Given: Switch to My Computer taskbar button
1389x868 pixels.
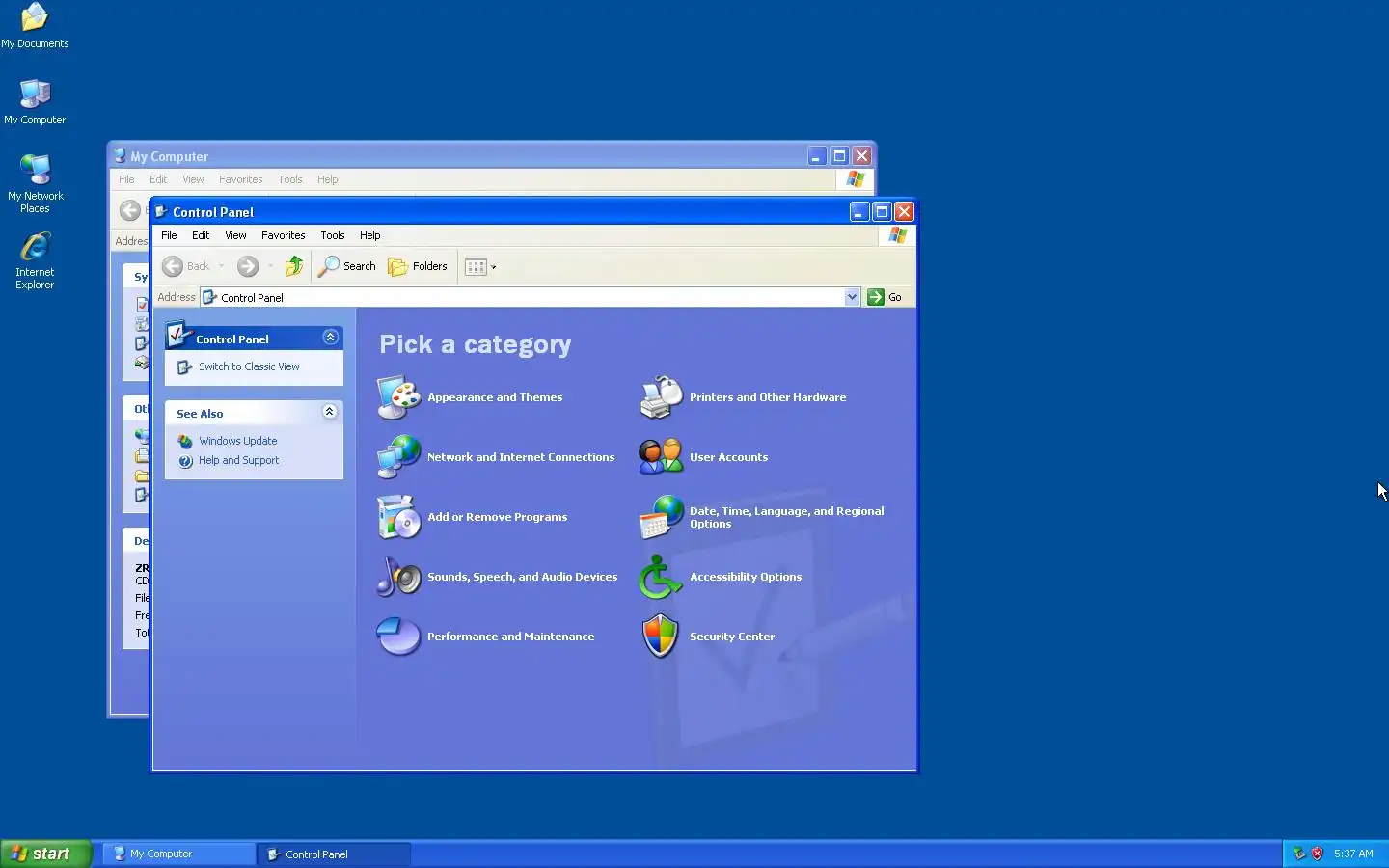Looking at the screenshot, I should [x=179, y=854].
